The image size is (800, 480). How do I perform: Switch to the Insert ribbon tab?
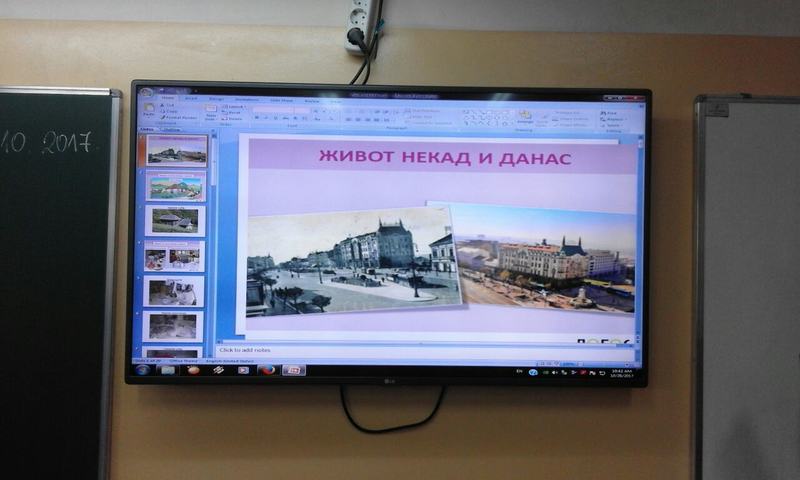pyautogui.click(x=191, y=98)
